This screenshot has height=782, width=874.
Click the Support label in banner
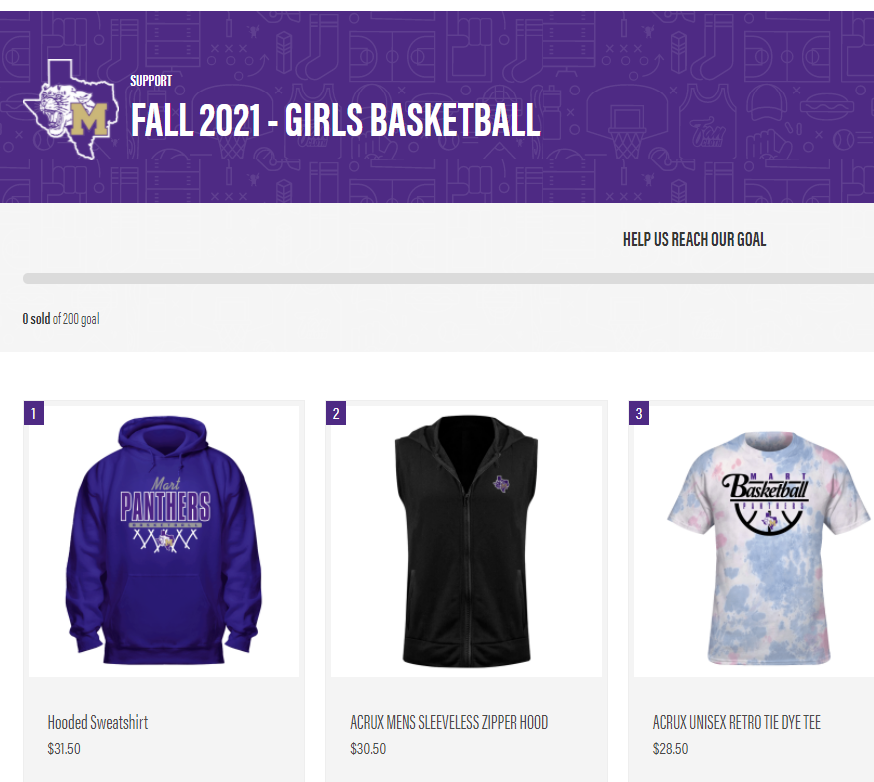click(151, 81)
